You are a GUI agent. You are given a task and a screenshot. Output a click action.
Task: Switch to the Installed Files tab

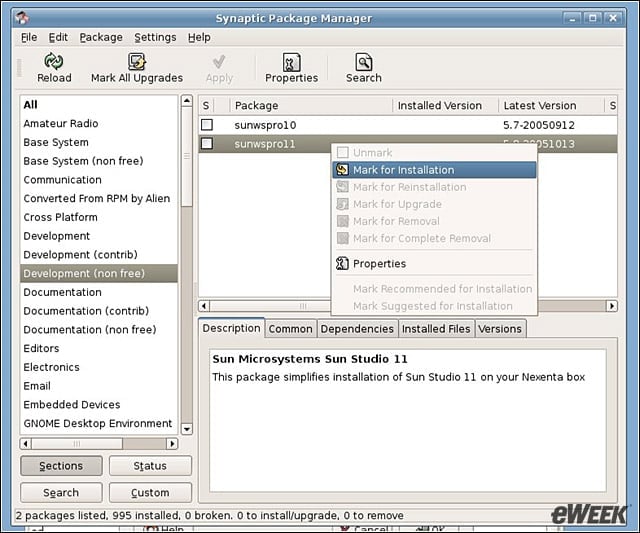436,329
